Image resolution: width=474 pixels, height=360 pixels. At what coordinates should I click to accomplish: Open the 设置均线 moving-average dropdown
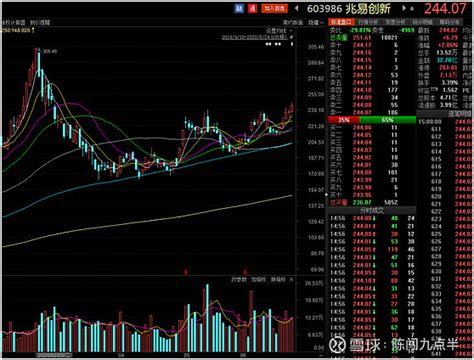(x=280, y=31)
